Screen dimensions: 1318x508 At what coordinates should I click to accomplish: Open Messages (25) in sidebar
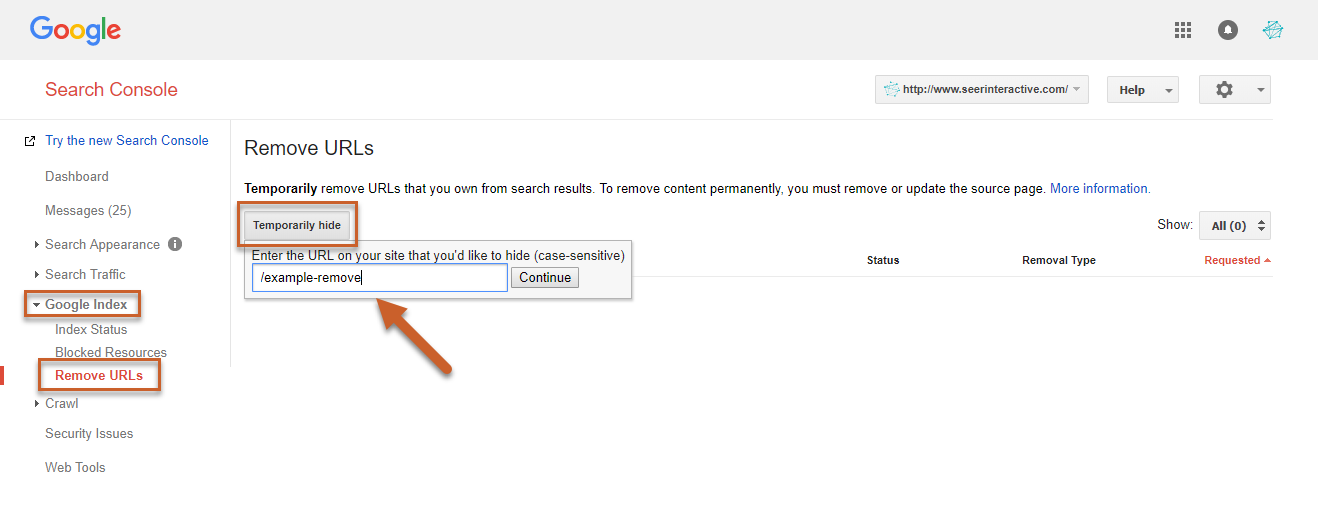click(88, 210)
